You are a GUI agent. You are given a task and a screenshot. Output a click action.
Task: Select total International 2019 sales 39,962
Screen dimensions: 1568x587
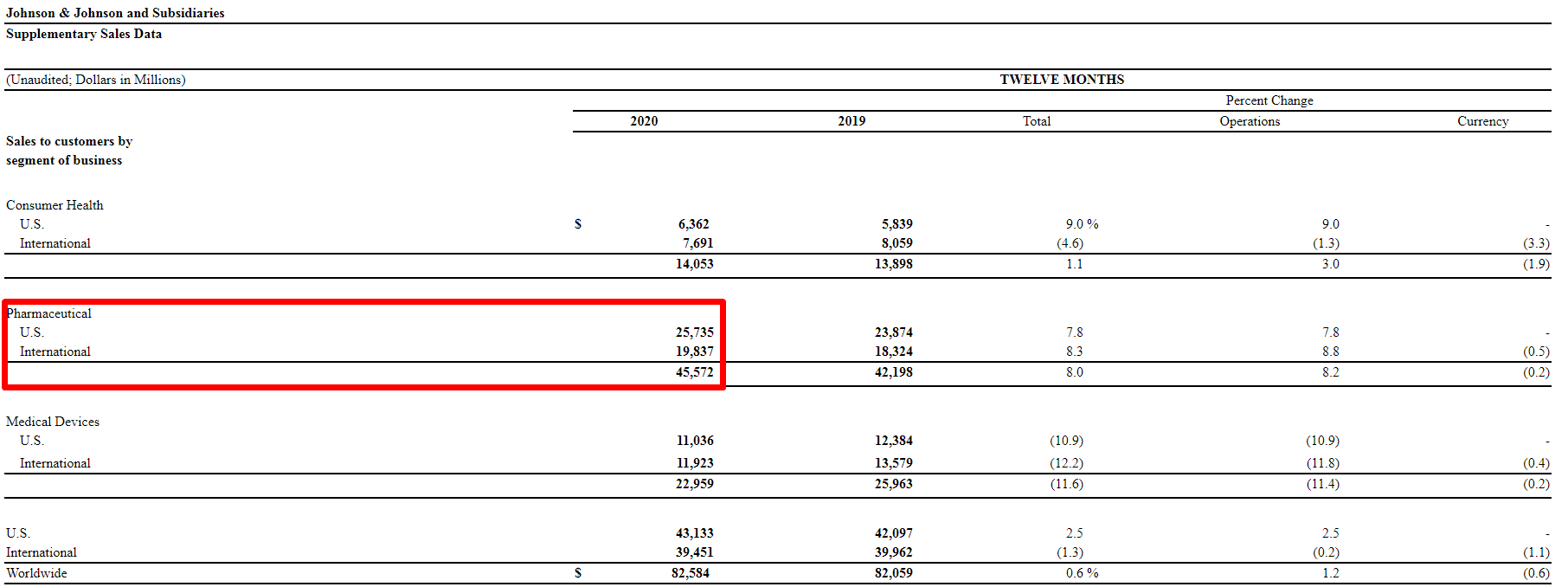click(x=894, y=552)
